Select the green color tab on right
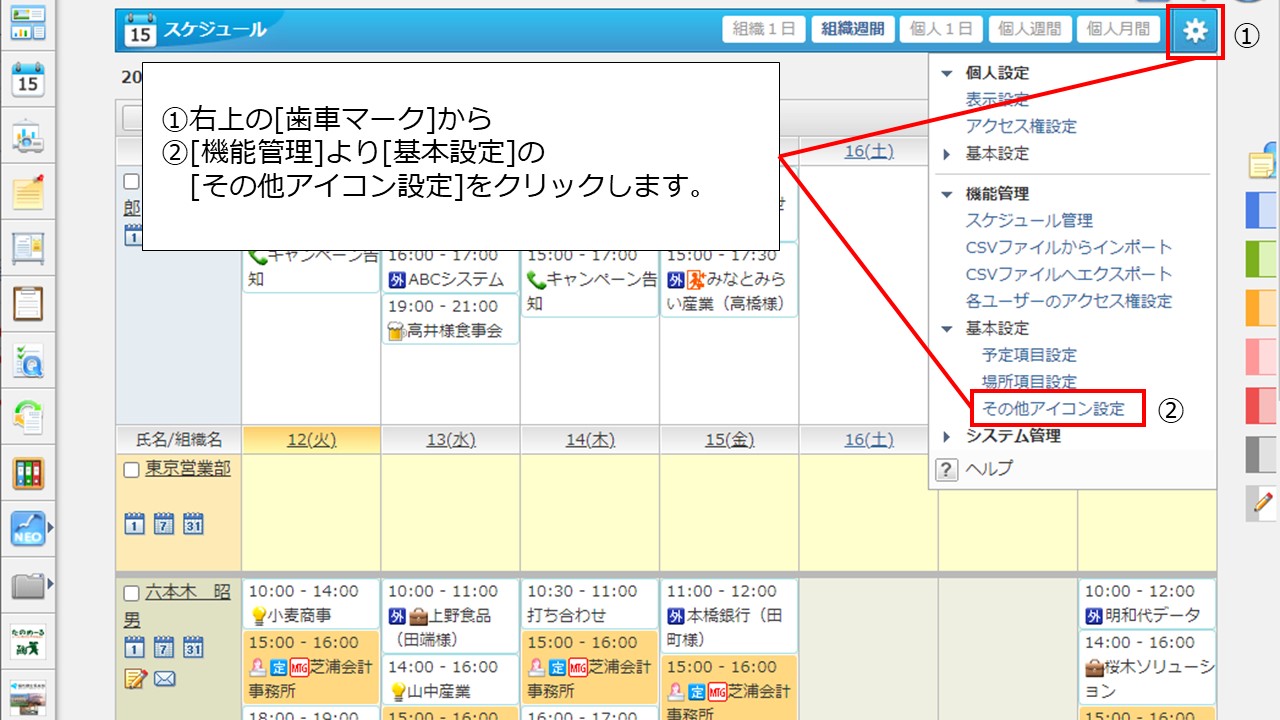The image size is (1280, 720). pyautogui.click(x=1260, y=259)
